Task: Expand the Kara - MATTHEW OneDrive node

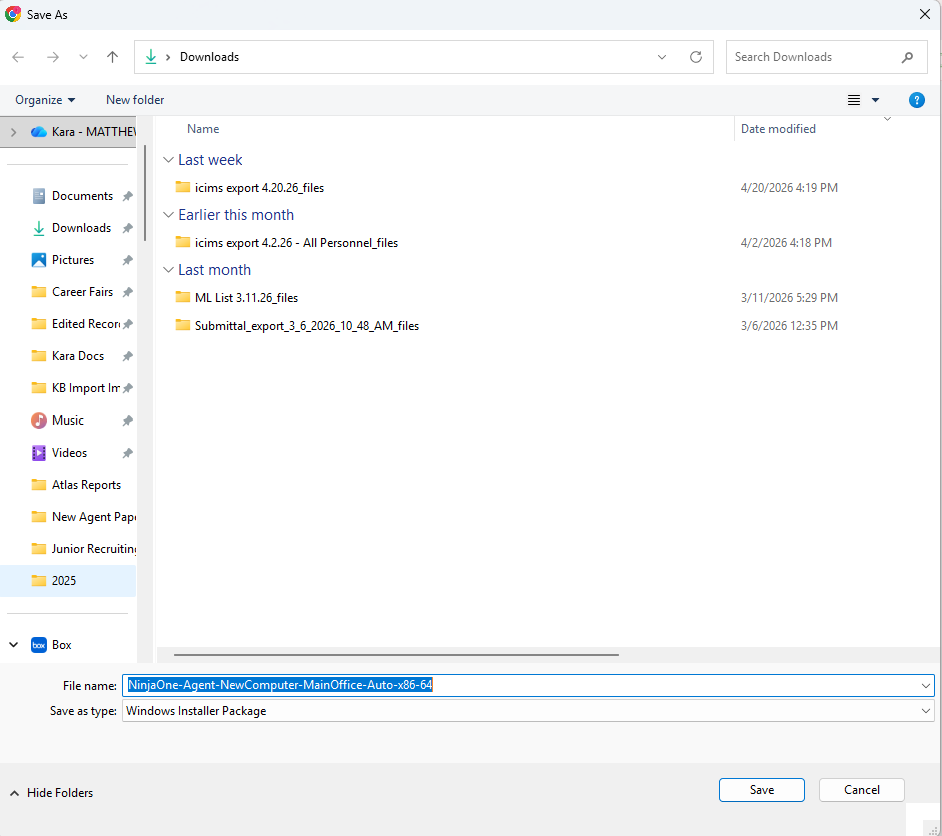Action: click(13, 132)
